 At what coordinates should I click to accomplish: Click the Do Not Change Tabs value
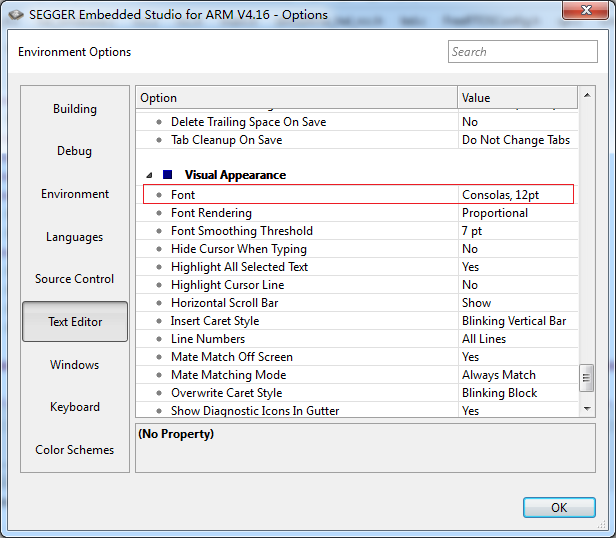coord(516,140)
